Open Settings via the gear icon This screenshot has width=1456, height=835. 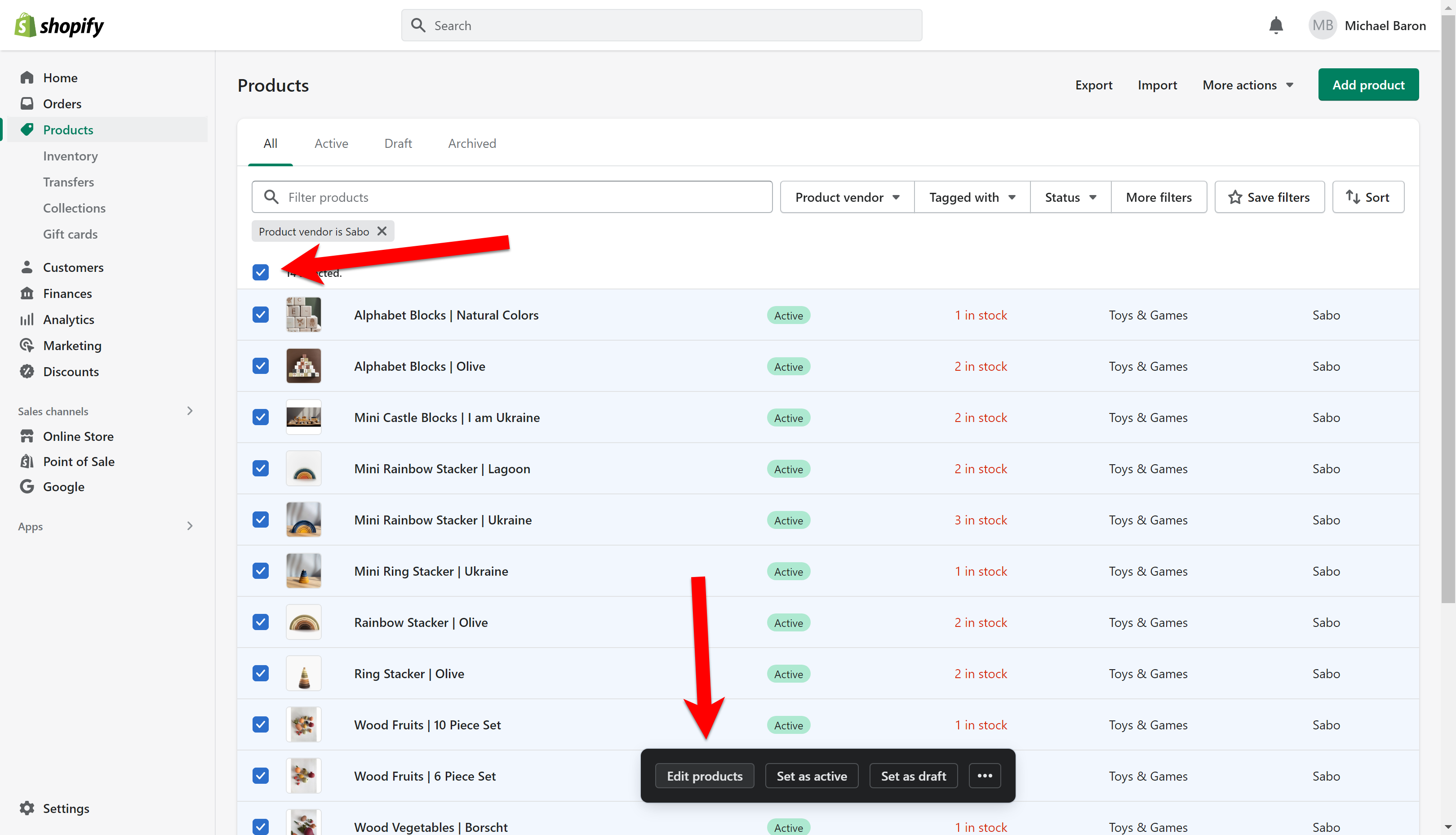[27, 808]
